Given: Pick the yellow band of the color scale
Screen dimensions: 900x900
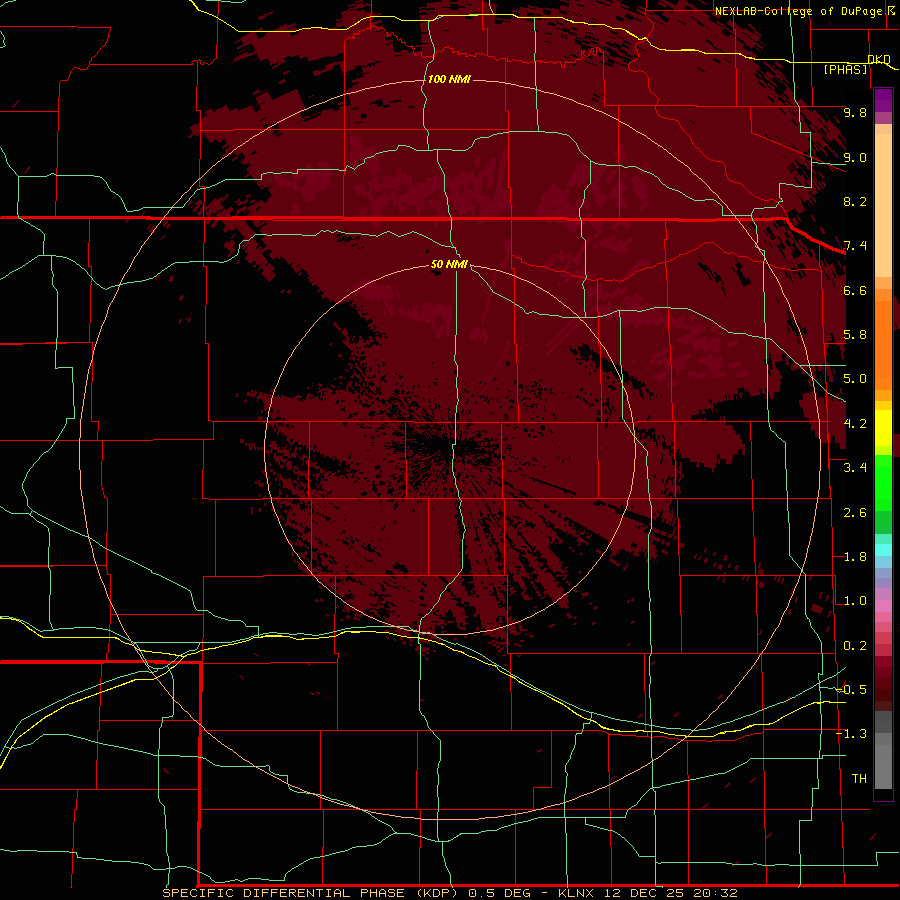Looking at the screenshot, I should (883, 428).
